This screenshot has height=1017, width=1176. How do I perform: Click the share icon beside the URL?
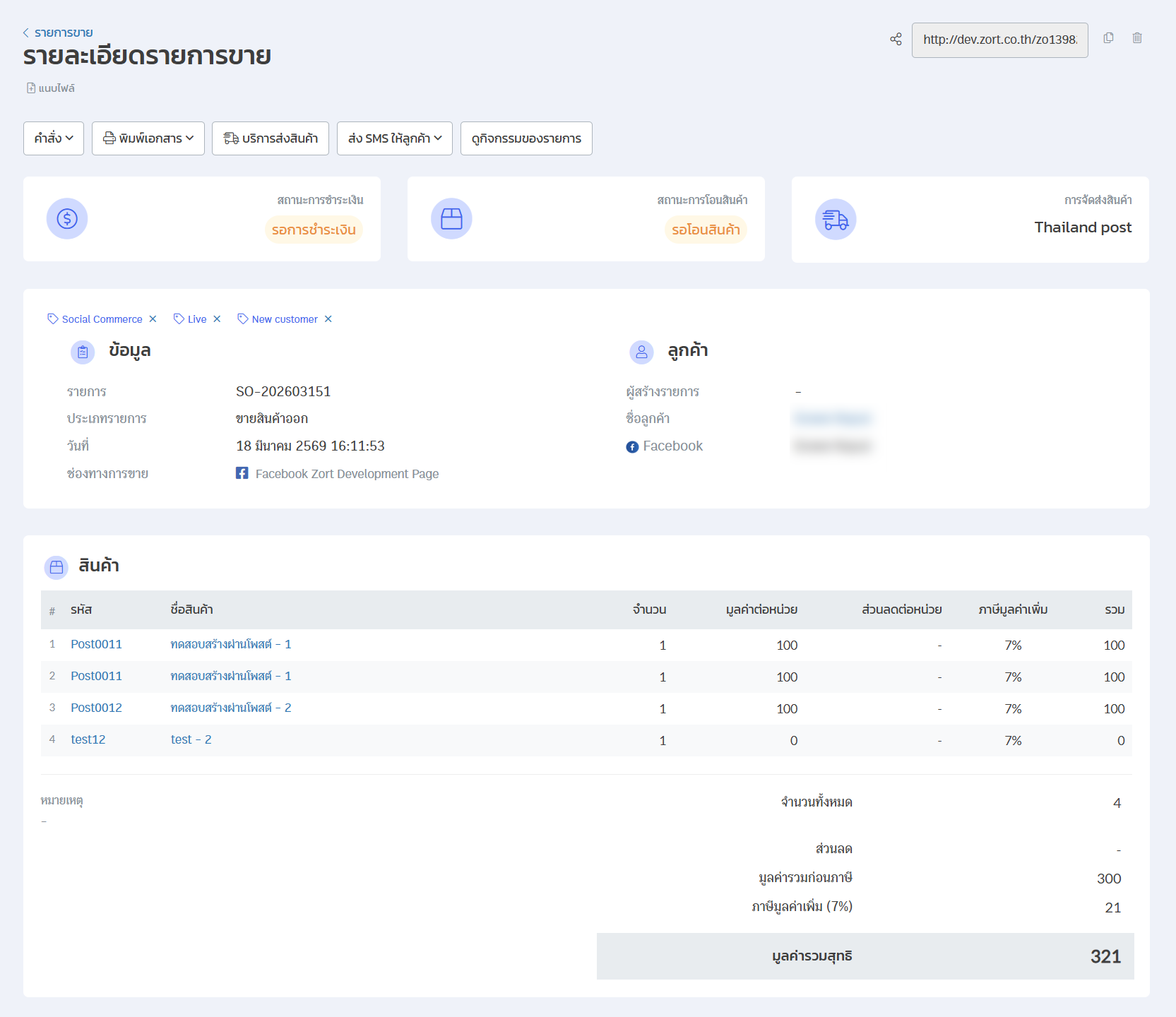[x=896, y=40]
